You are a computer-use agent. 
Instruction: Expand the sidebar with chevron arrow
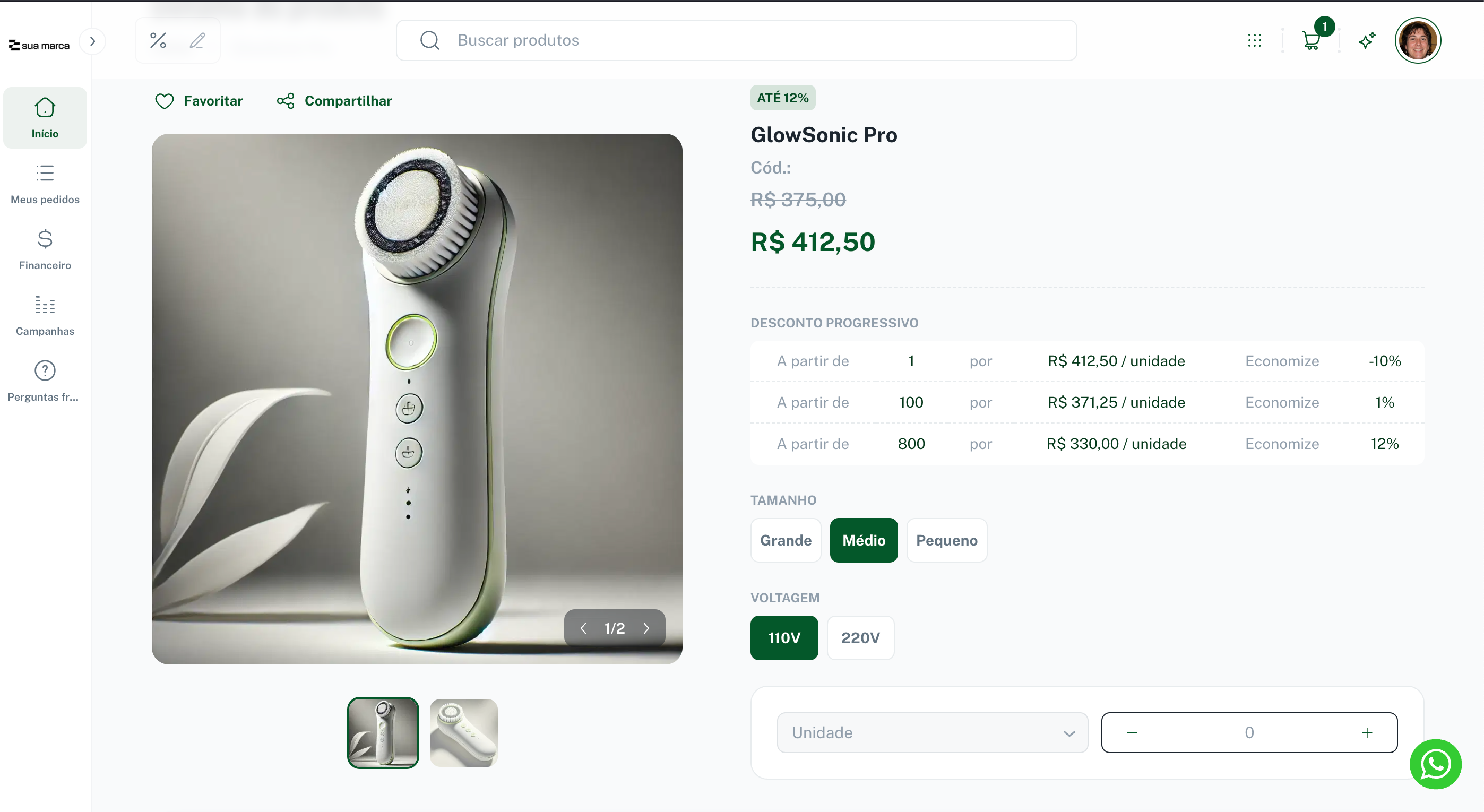pyautogui.click(x=92, y=41)
